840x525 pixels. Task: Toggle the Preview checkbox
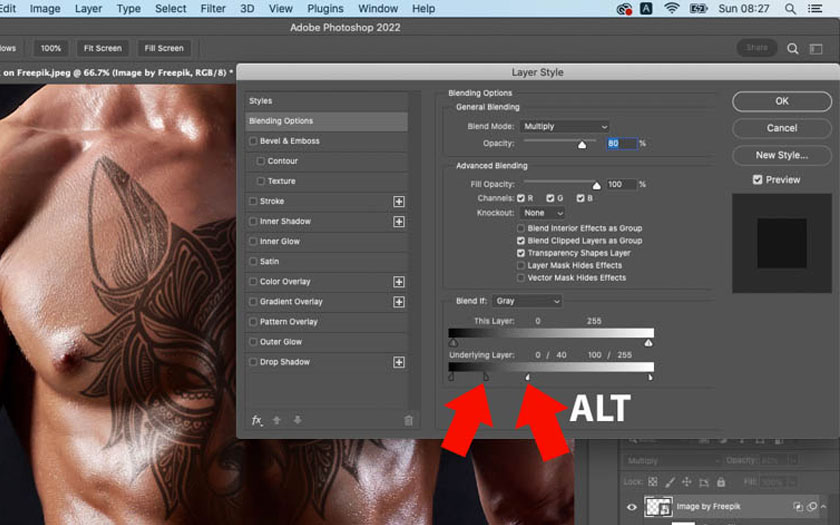pyautogui.click(x=757, y=180)
